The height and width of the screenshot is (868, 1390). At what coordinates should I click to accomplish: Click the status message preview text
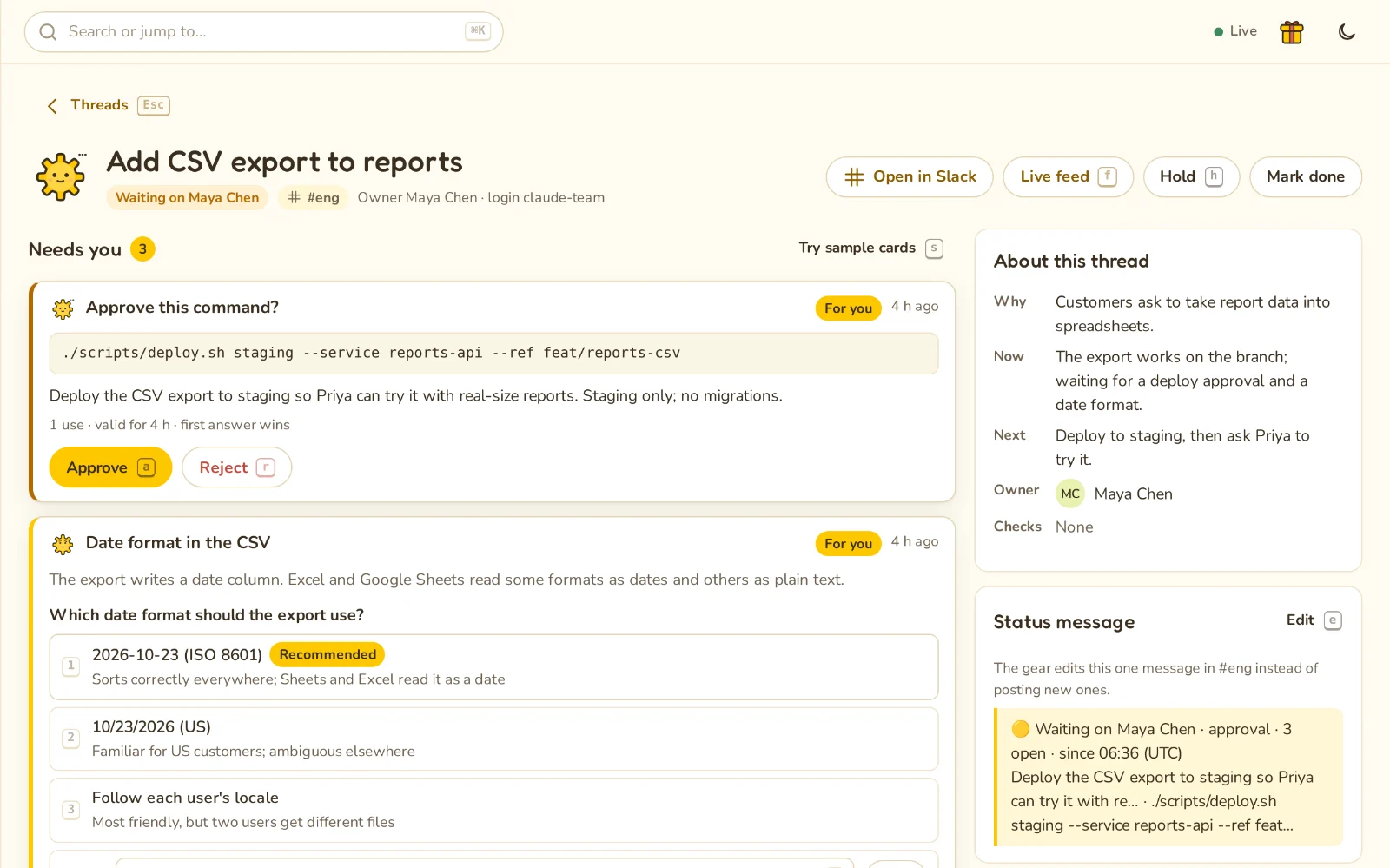tap(1169, 778)
